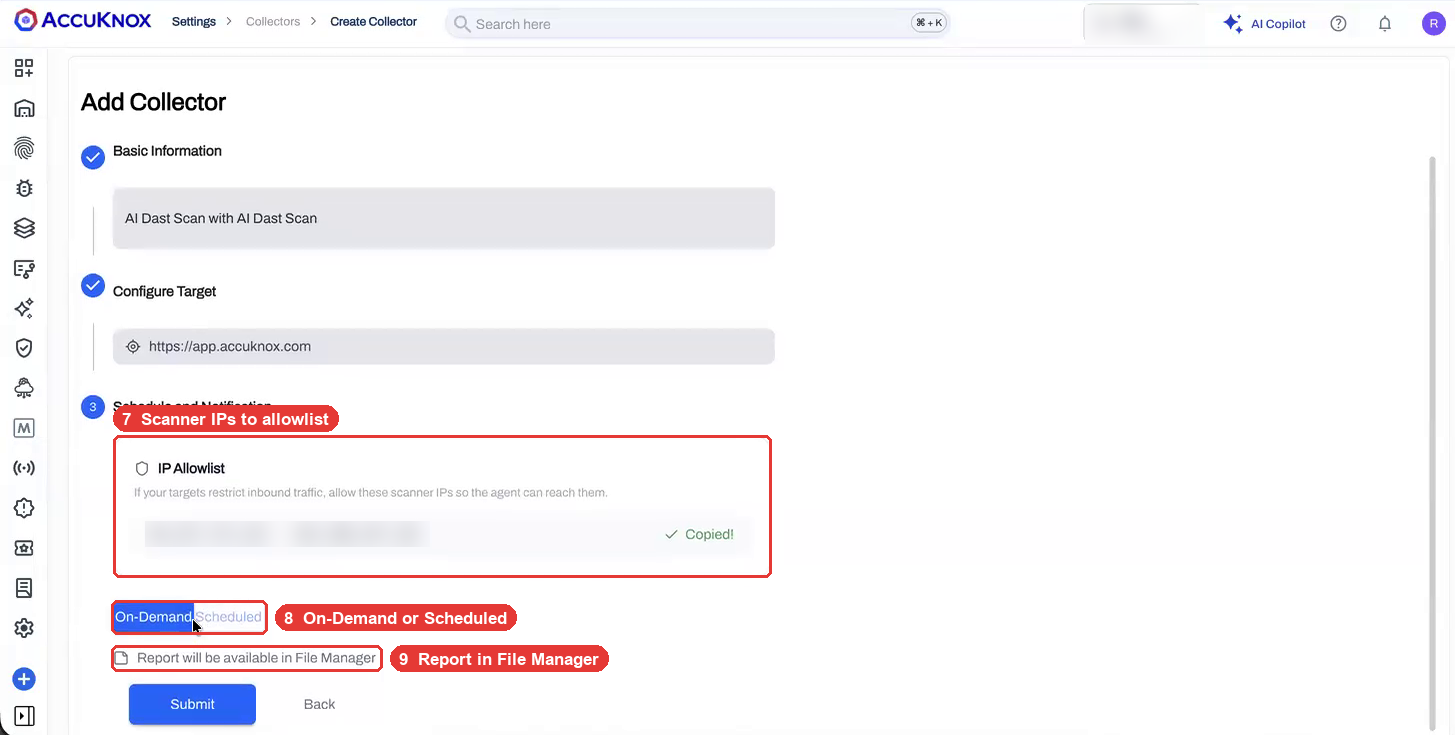Viewport: 1455px width, 735px height.
Task: Click the AccuKnox logo
Action: (83, 20)
